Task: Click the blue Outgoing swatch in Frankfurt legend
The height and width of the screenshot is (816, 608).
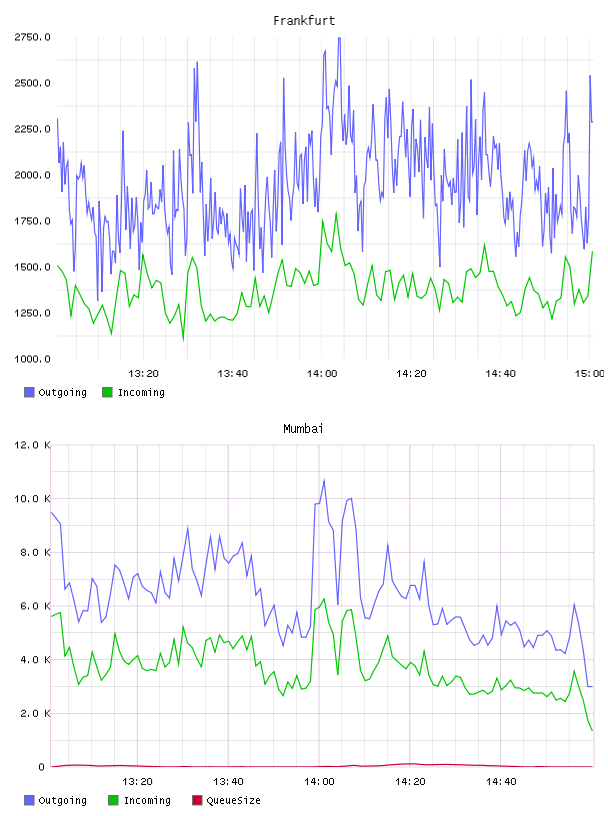Action: [x=29, y=392]
